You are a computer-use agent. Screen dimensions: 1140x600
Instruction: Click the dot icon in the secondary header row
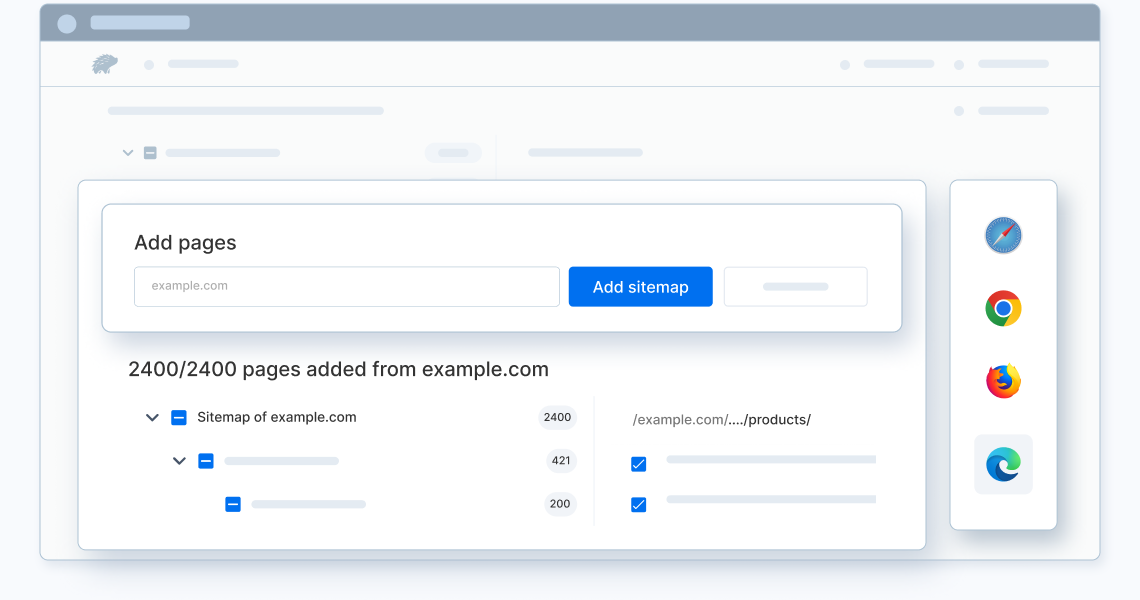pyautogui.click(x=958, y=110)
